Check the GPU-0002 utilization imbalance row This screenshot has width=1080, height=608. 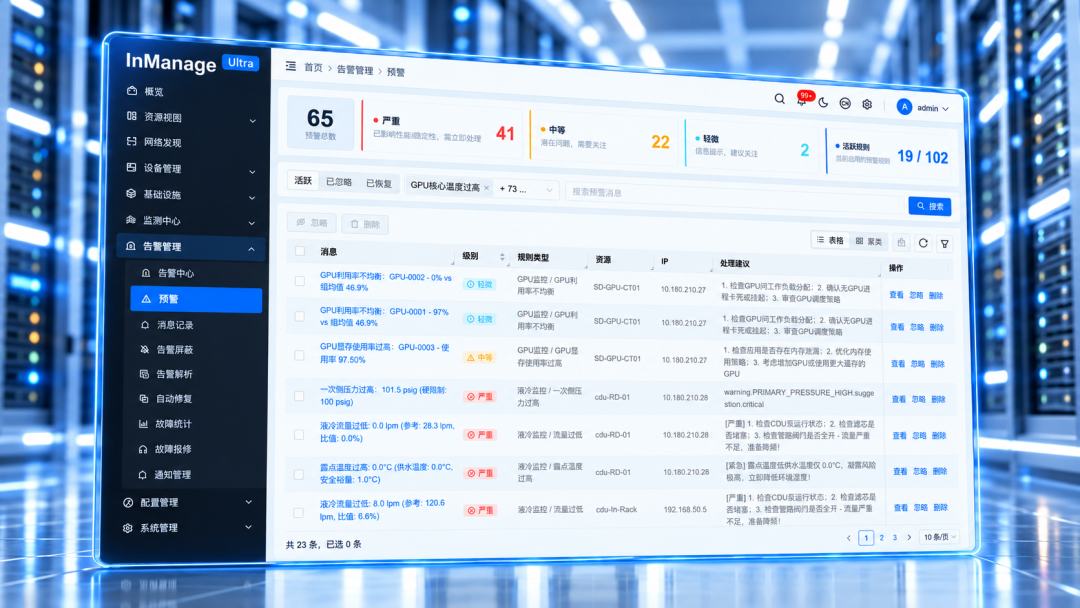click(300, 281)
